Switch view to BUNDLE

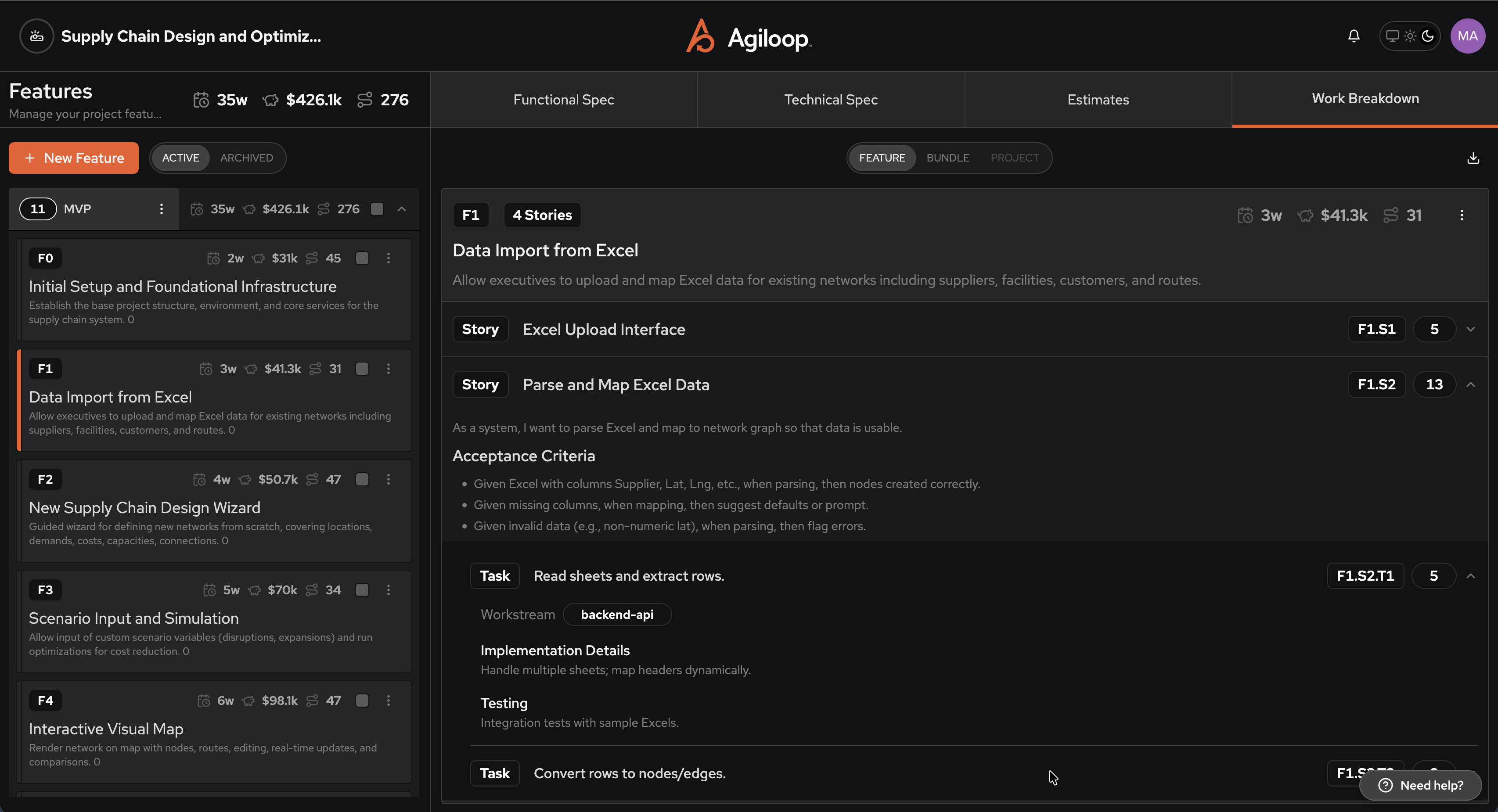[947, 158]
